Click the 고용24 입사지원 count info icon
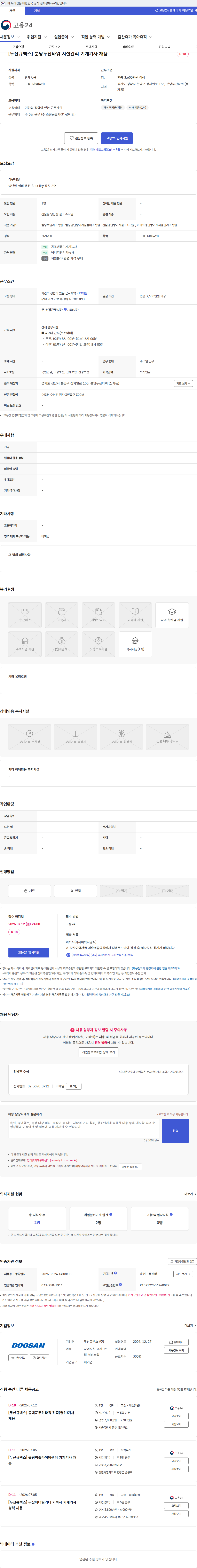 [x=171, y=1214]
